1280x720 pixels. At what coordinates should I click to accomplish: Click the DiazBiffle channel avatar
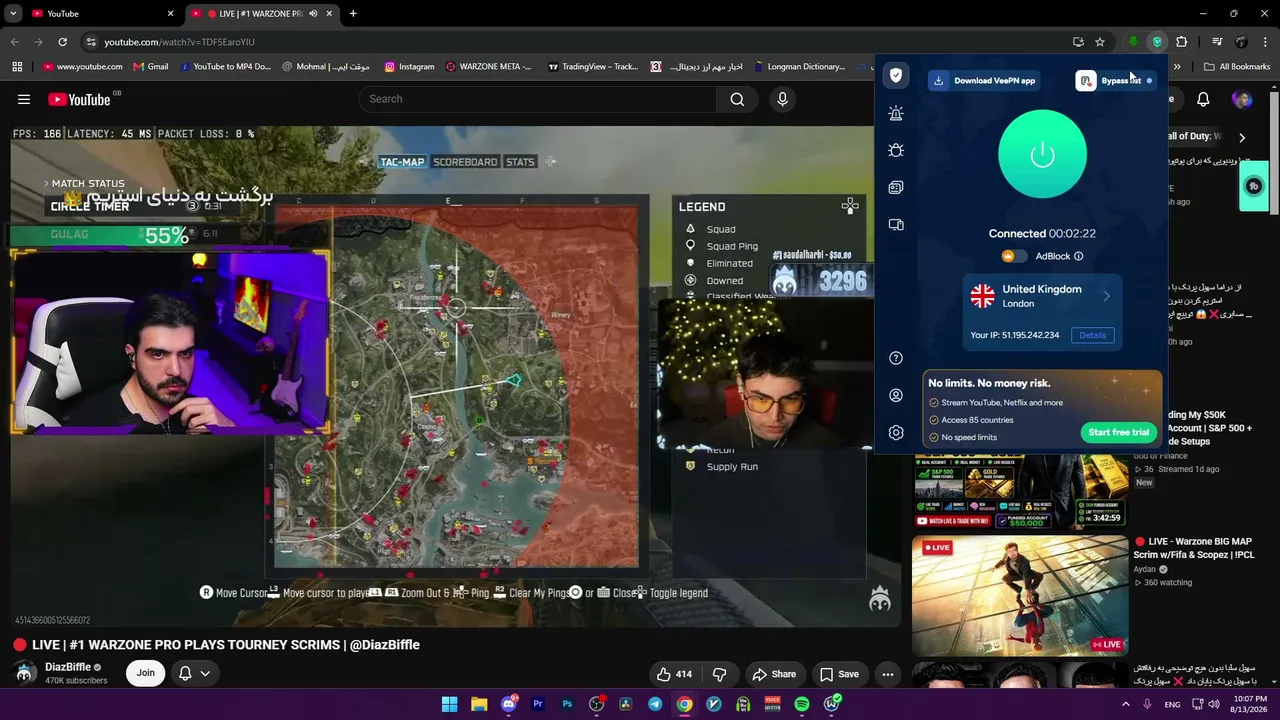[25, 673]
